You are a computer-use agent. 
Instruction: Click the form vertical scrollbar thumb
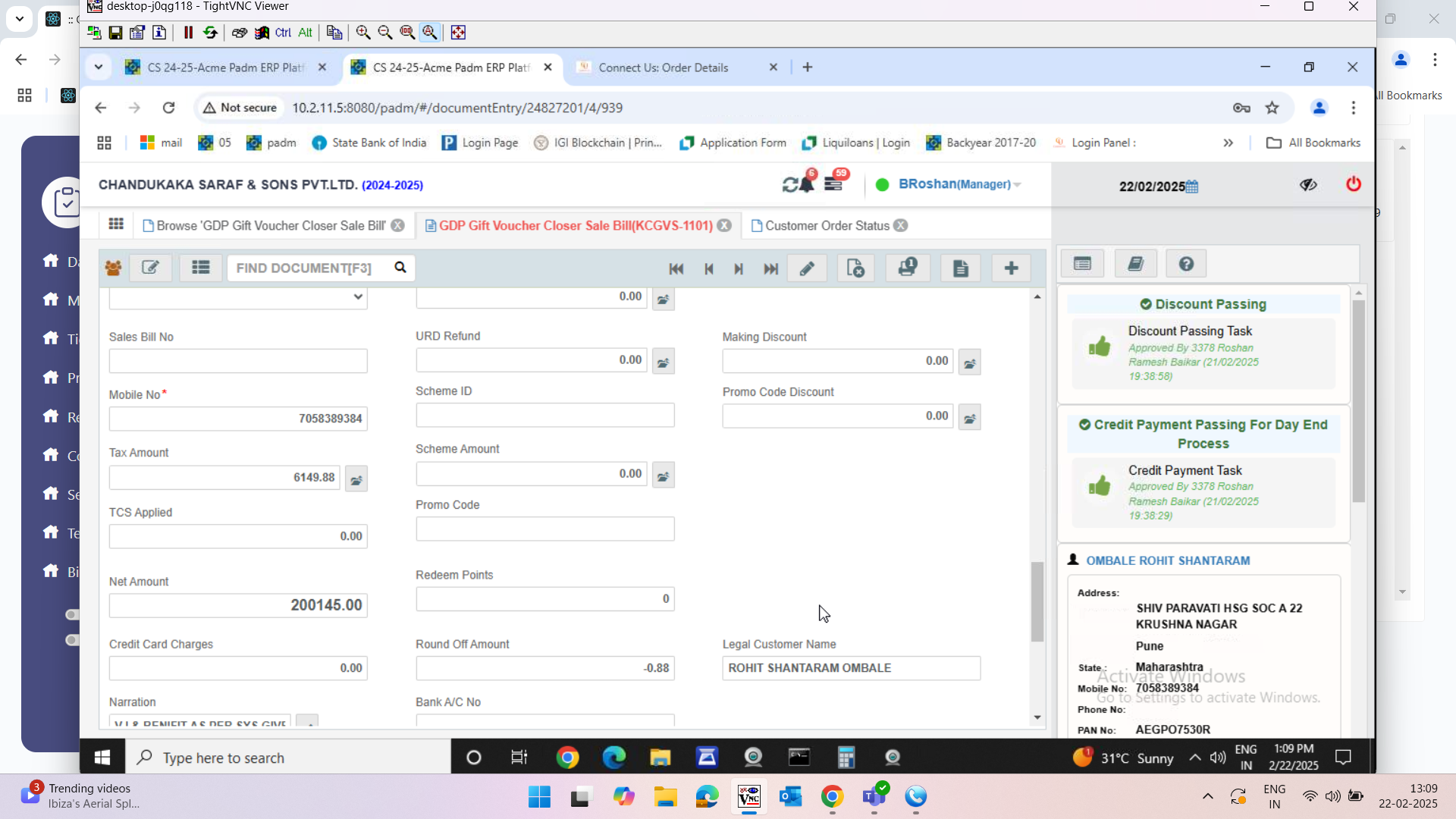point(1037,602)
